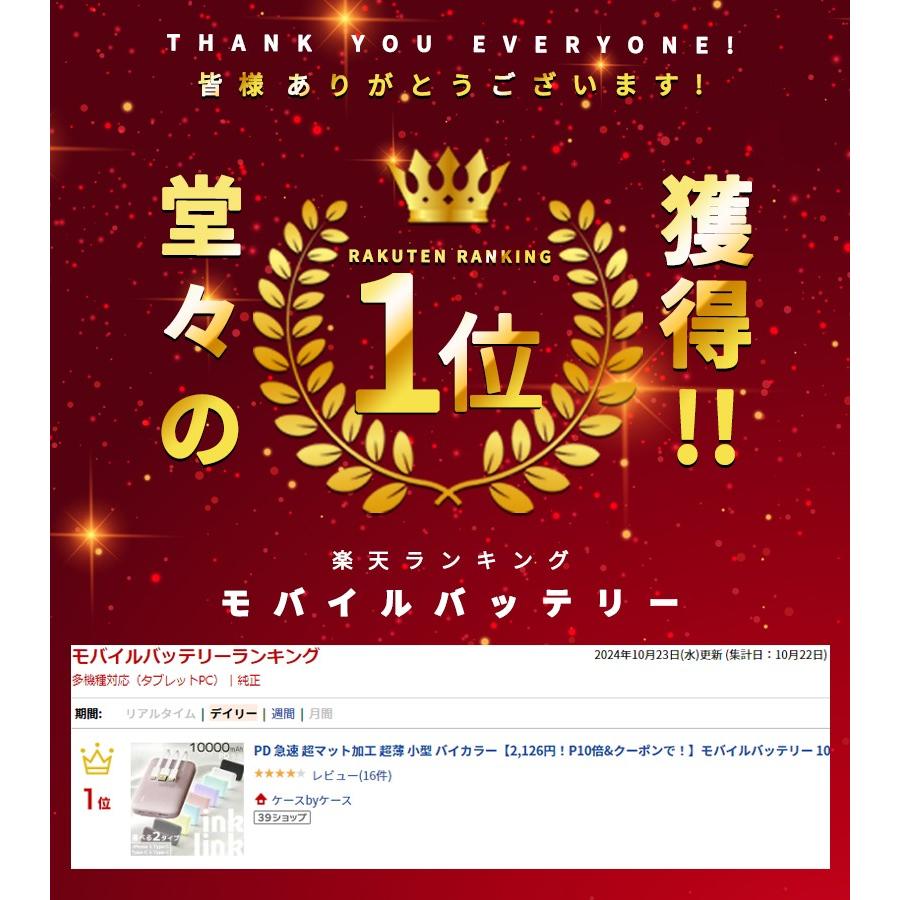900x900 pixels.
Task: Open the 多機種対応（タブレットPC） category link
Action: 146,680
